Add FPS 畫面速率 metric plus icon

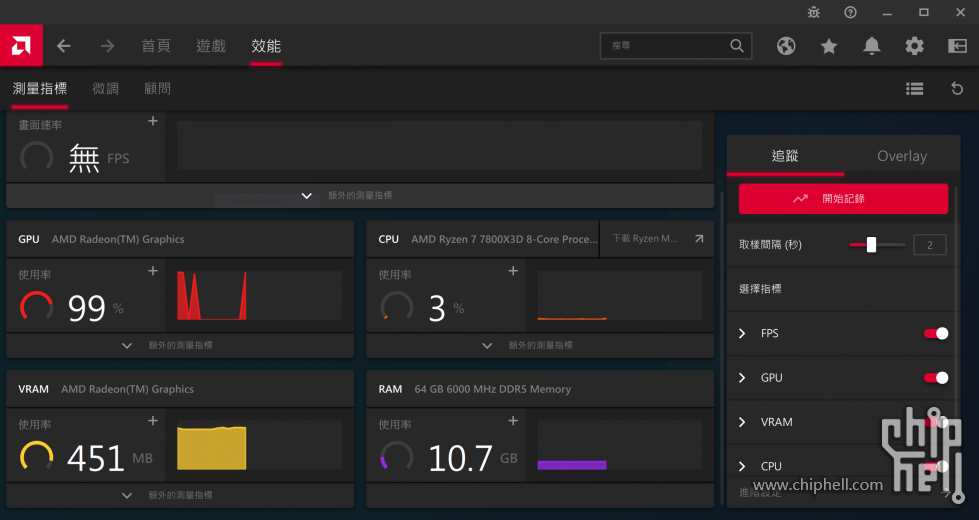click(x=153, y=121)
